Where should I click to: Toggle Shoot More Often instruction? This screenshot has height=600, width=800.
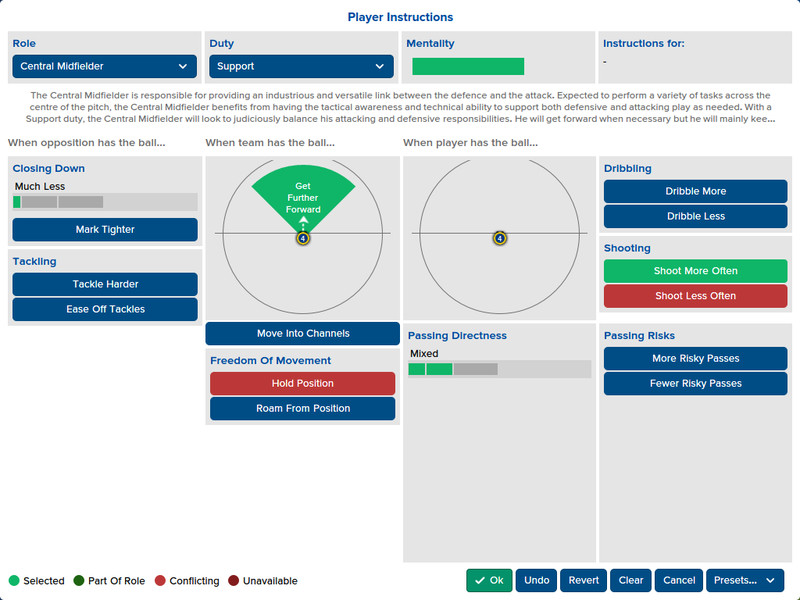(695, 271)
